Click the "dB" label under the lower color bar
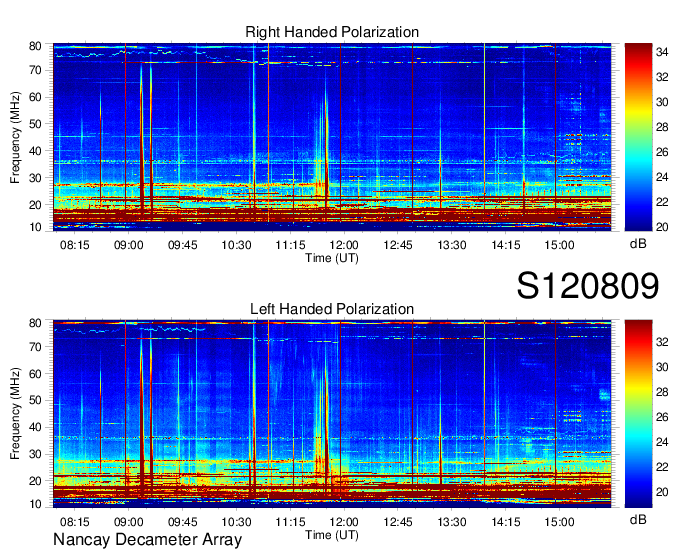Screen dimensions: 680x552 tap(638, 519)
